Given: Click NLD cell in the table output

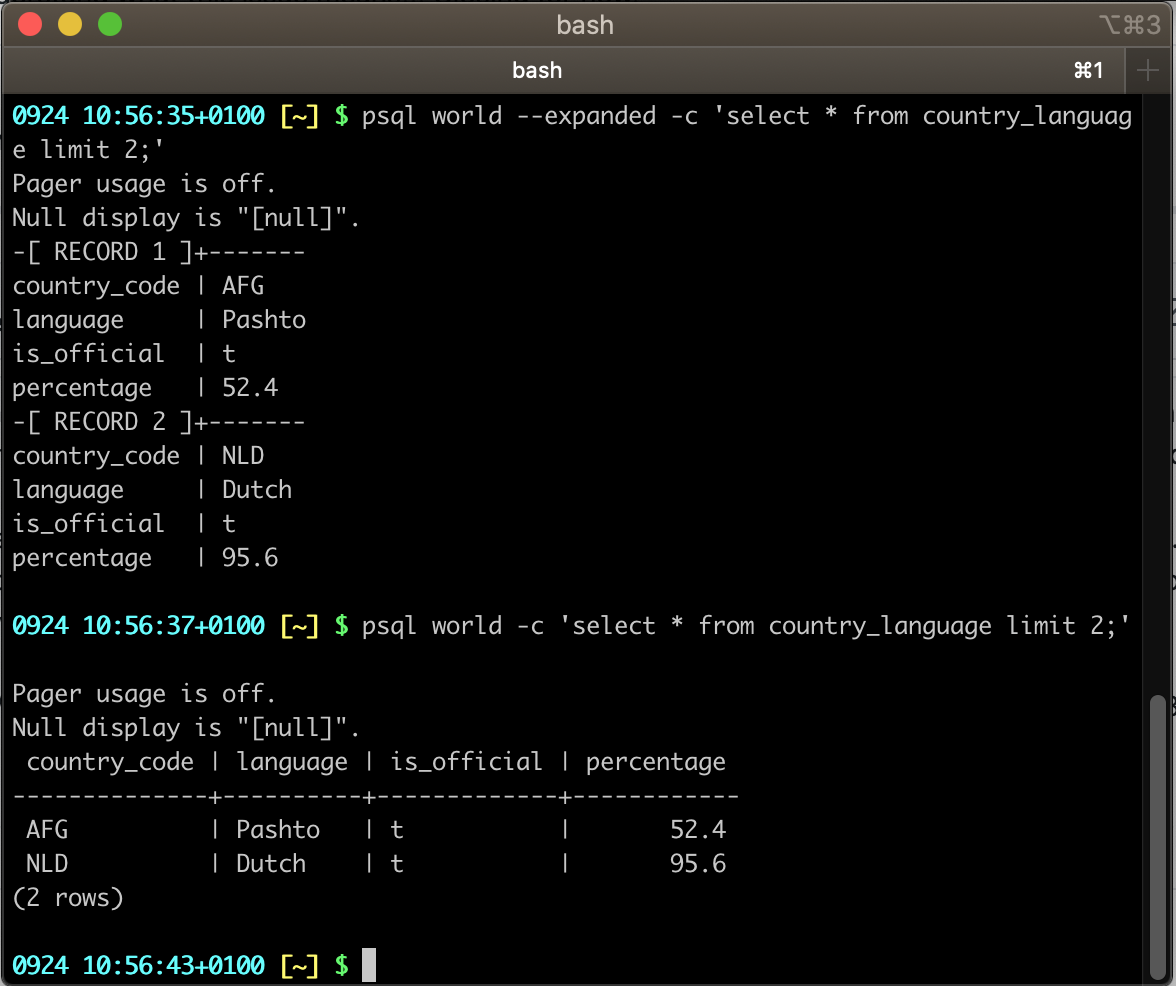Looking at the screenshot, I should click(47, 864).
